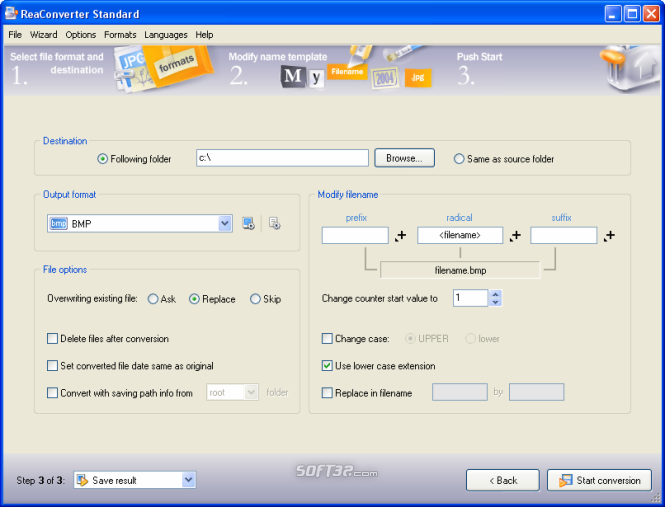Click the Browse... button
This screenshot has height=507, width=665.
tap(404, 158)
